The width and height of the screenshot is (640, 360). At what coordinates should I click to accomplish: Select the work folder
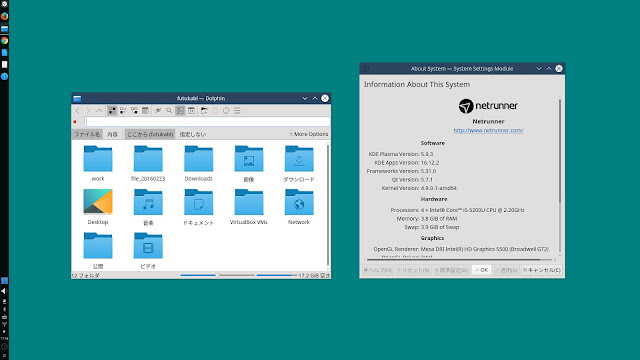pyautogui.click(x=98, y=163)
